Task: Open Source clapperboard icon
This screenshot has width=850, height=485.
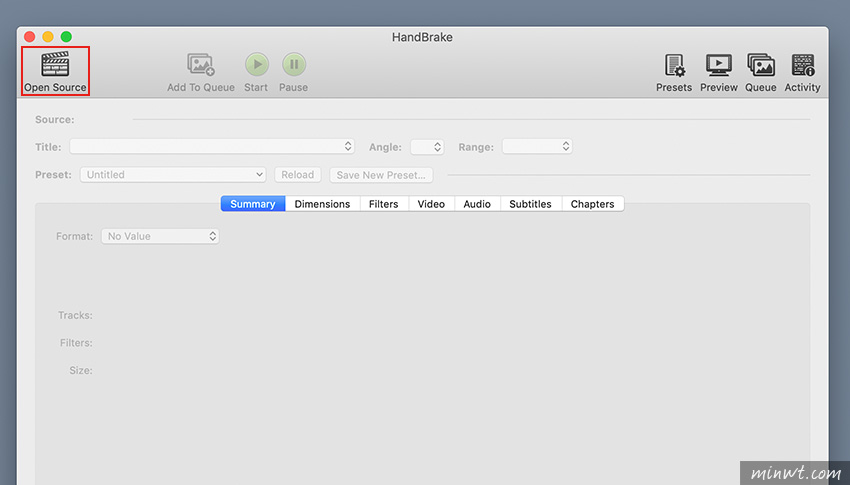Action: click(55, 64)
